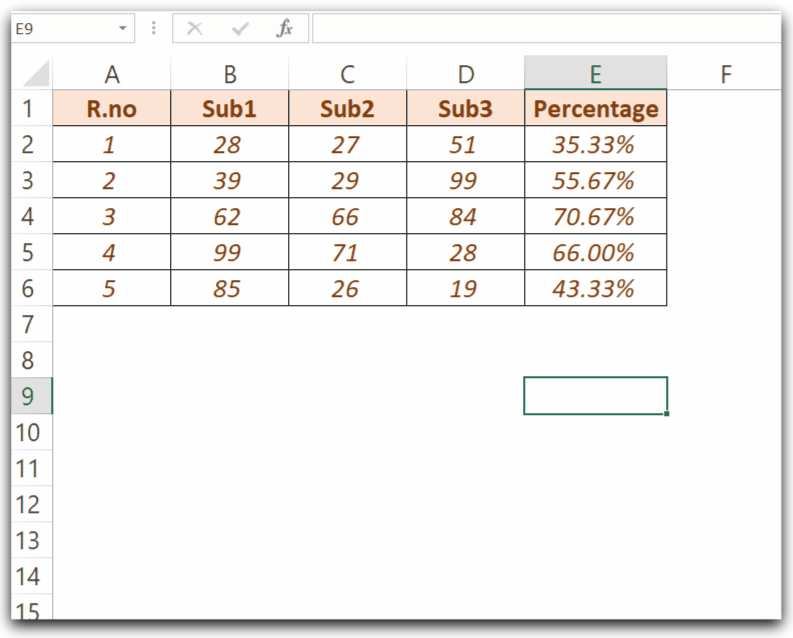Select R.no cell showing 4

112,252
